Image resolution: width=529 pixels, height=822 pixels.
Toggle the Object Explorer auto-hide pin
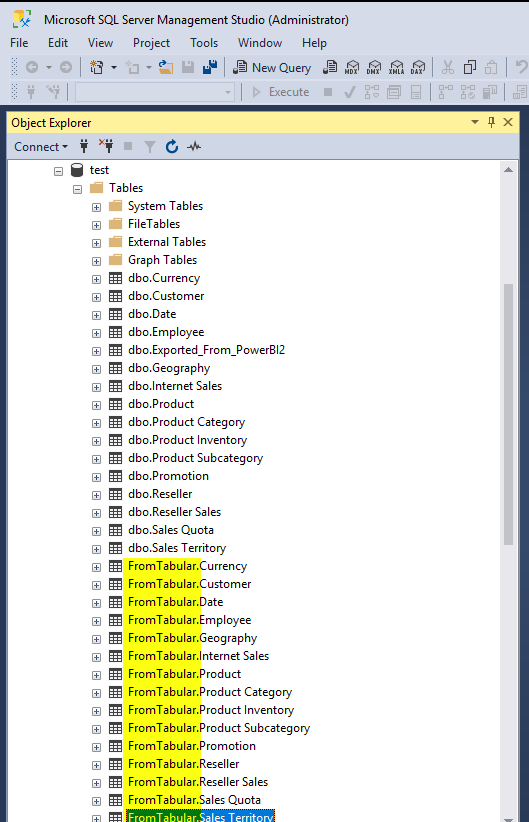point(491,122)
